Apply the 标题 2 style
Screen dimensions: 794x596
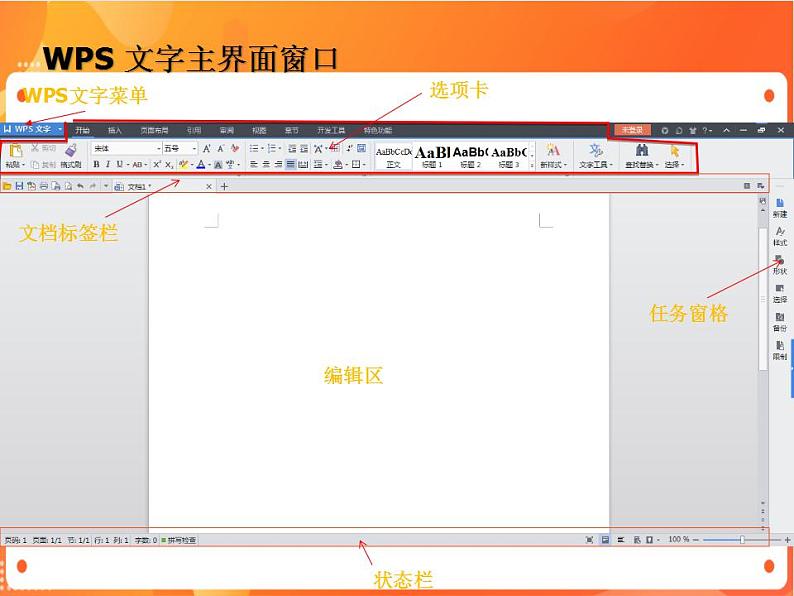pyautogui.click(x=470, y=157)
